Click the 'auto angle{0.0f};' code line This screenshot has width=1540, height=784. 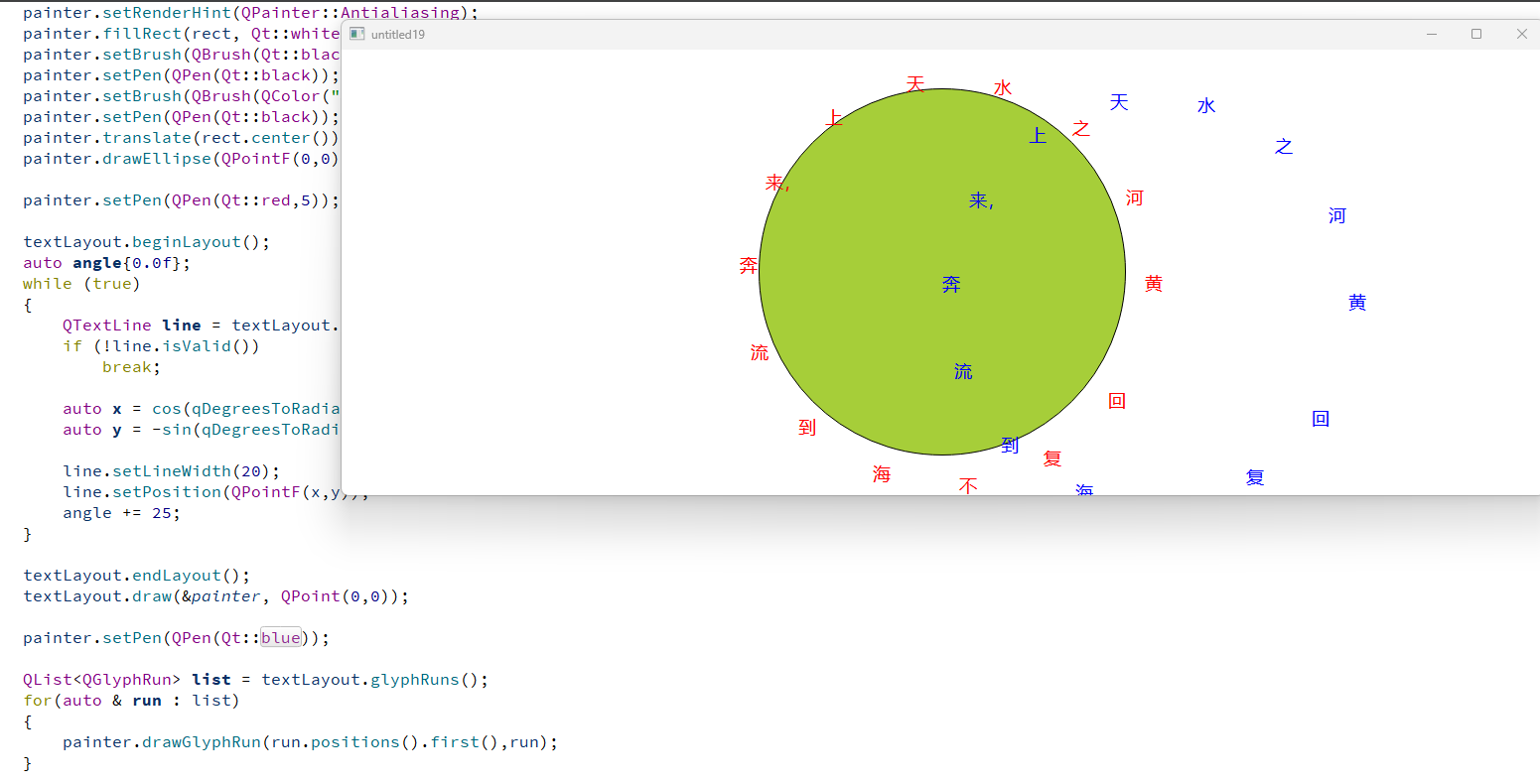107,263
